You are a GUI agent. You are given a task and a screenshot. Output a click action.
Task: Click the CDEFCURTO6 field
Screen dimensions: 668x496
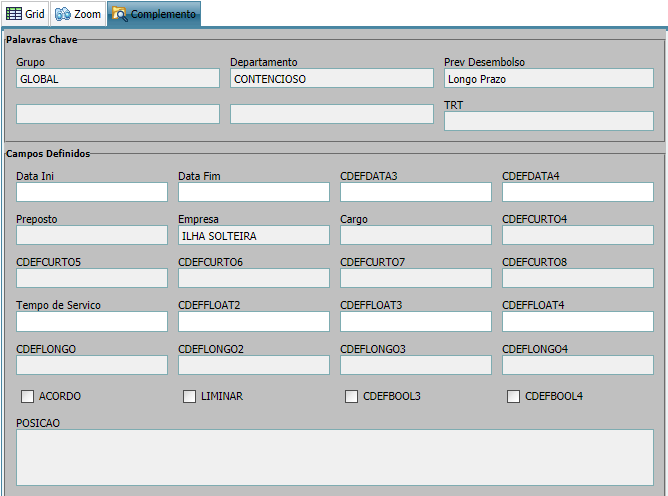[254, 278]
